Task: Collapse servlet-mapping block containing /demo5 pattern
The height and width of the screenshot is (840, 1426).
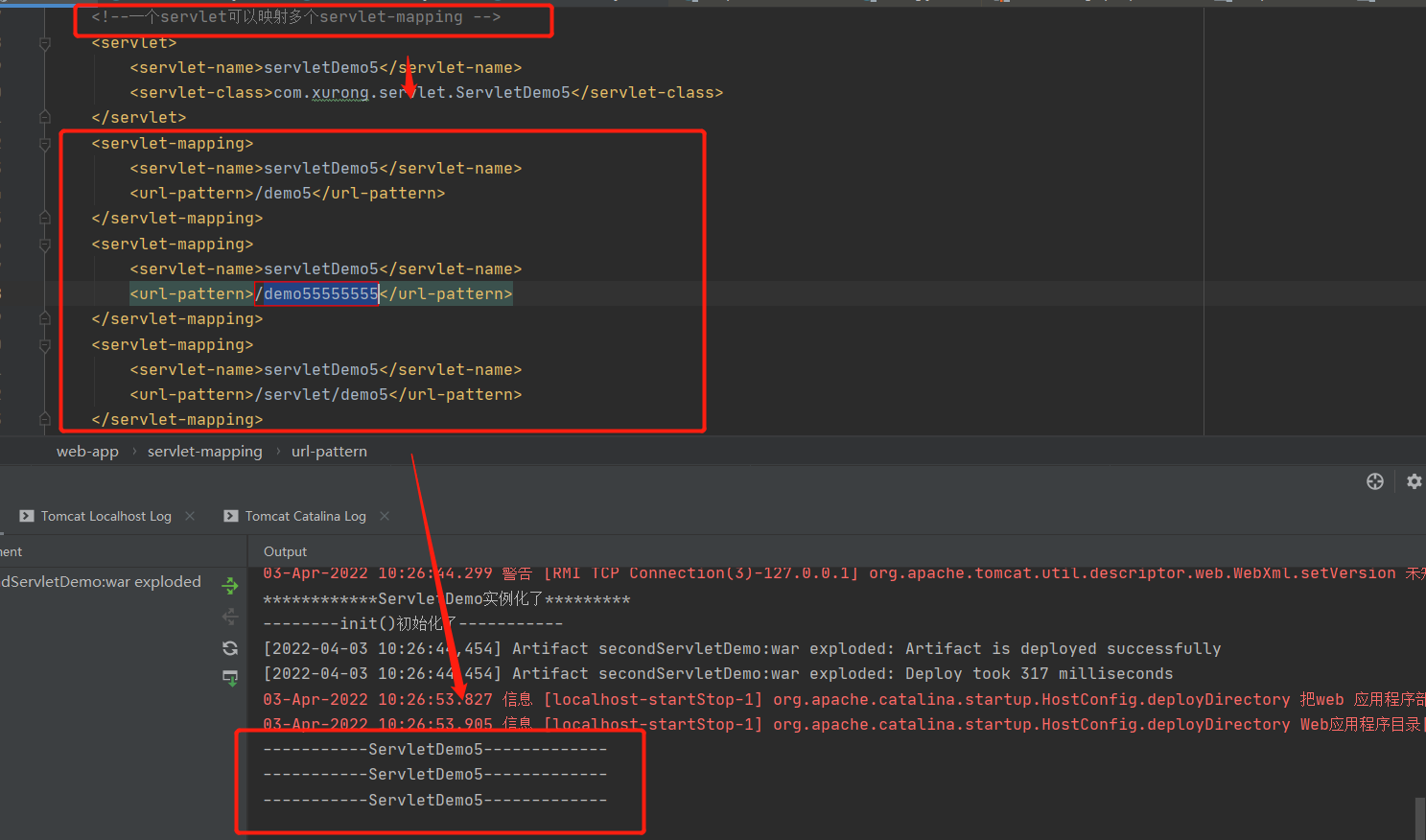Action: (44, 144)
